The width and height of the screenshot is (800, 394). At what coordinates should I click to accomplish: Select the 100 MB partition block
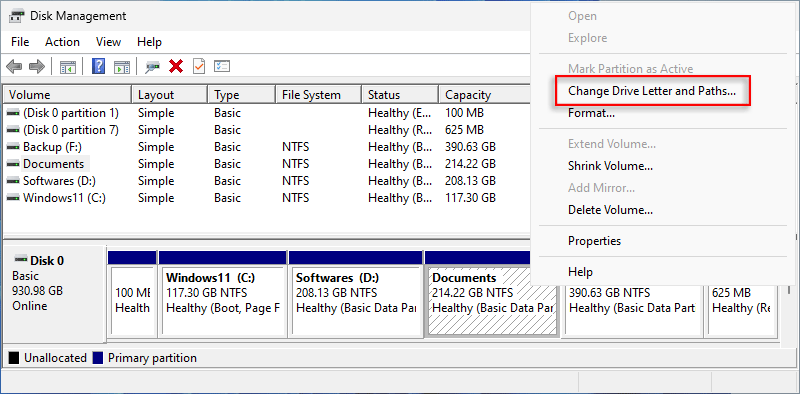coord(132,301)
